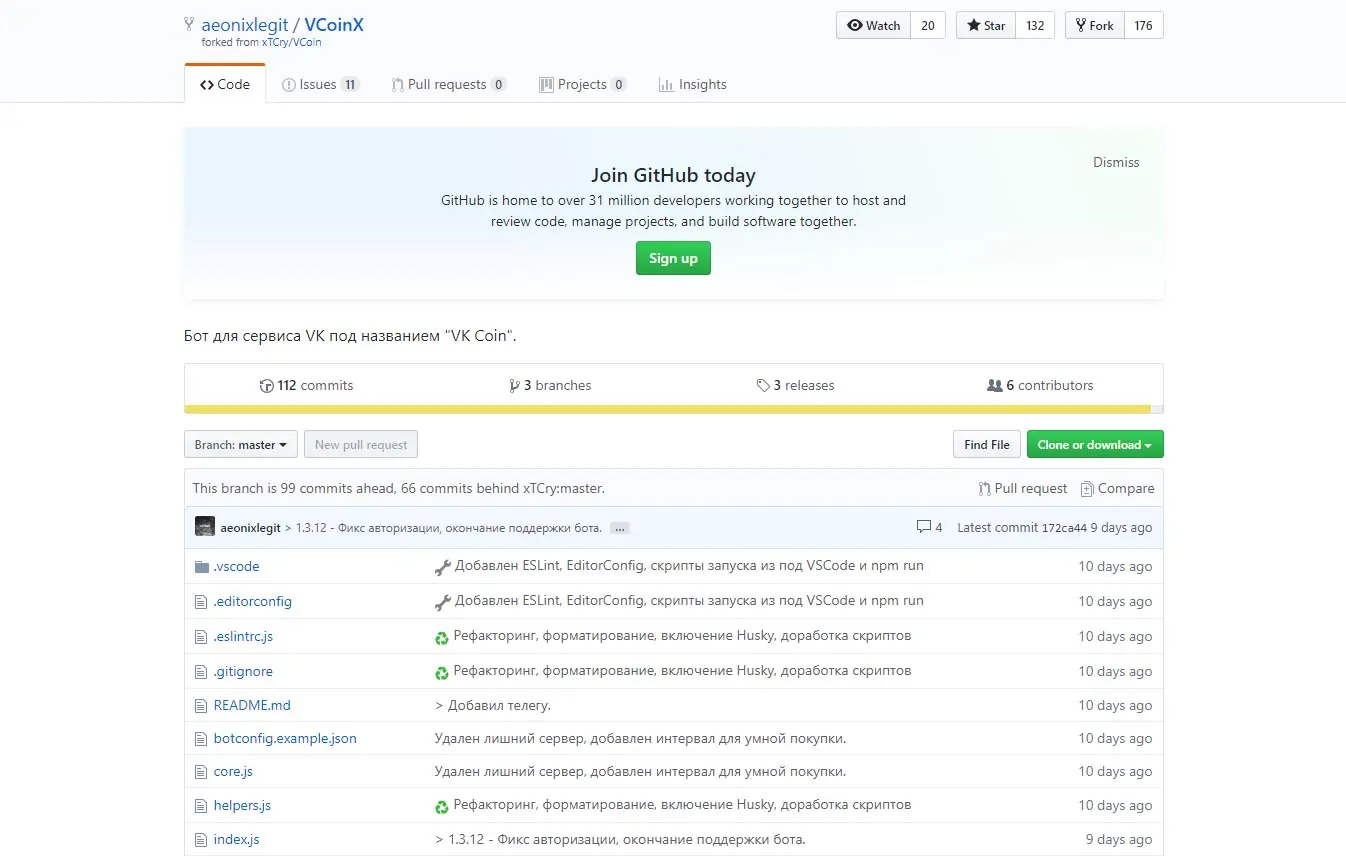The width and height of the screenshot is (1346, 856).
Task: Click the Star button
Action: click(x=986, y=26)
